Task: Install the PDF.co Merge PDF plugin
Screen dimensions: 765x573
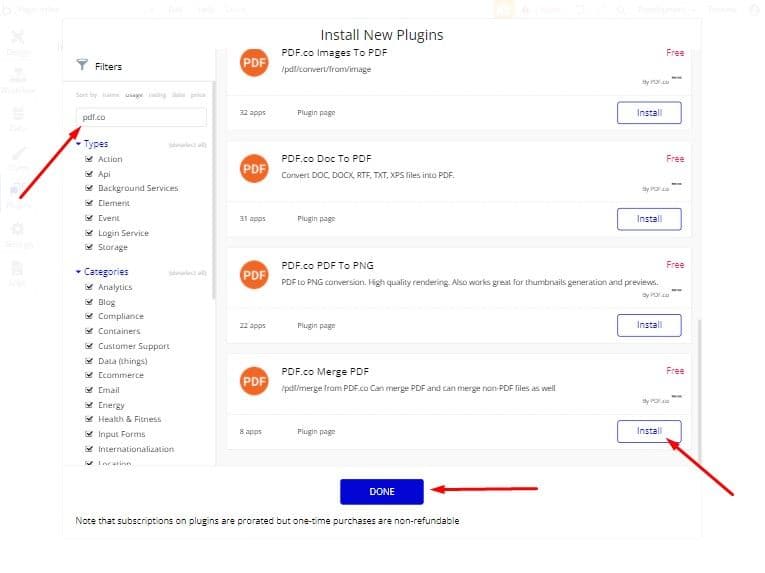Action: coord(649,431)
